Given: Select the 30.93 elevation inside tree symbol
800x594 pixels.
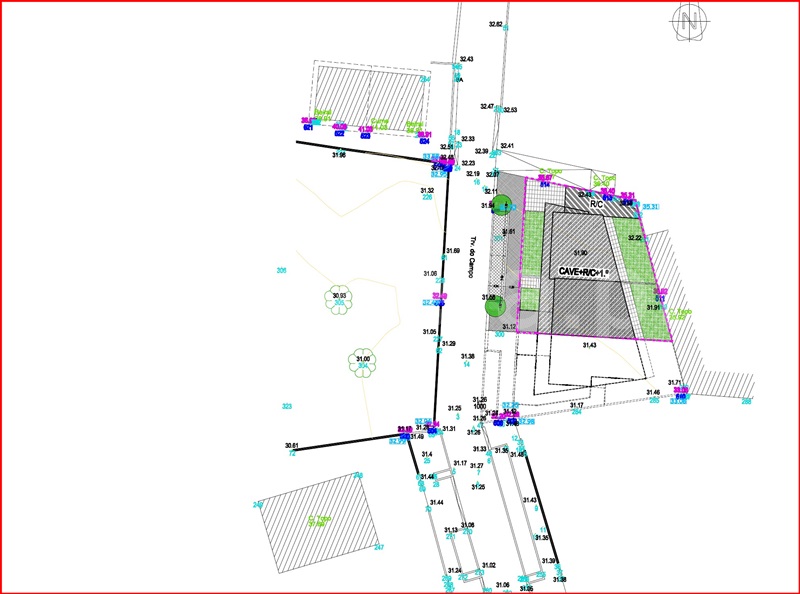Looking at the screenshot, I should click(339, 295).
